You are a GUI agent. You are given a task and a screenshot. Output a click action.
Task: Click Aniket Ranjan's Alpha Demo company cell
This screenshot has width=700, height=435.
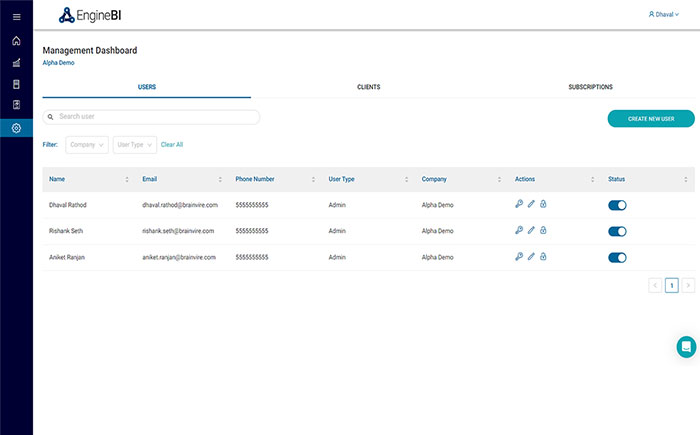(438, 257)
